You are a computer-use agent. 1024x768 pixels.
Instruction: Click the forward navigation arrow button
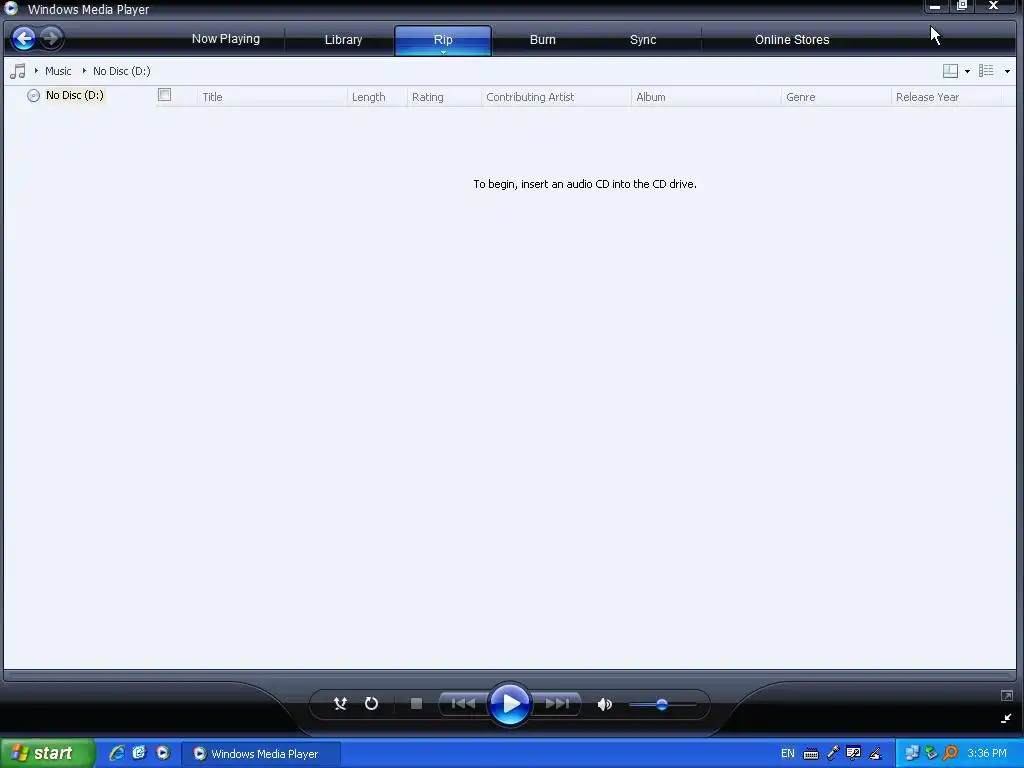tap(51, 38)
